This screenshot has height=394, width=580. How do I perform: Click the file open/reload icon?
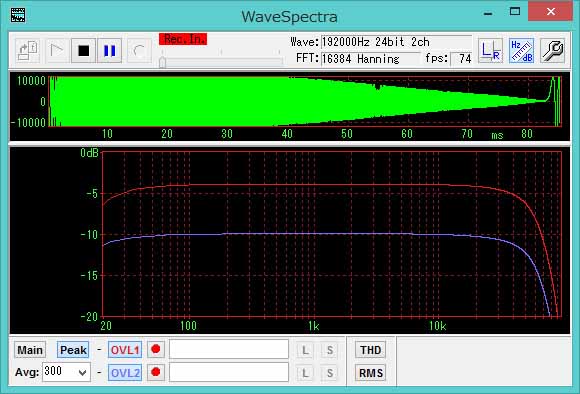pyautogui.click(x=27, y=50)
